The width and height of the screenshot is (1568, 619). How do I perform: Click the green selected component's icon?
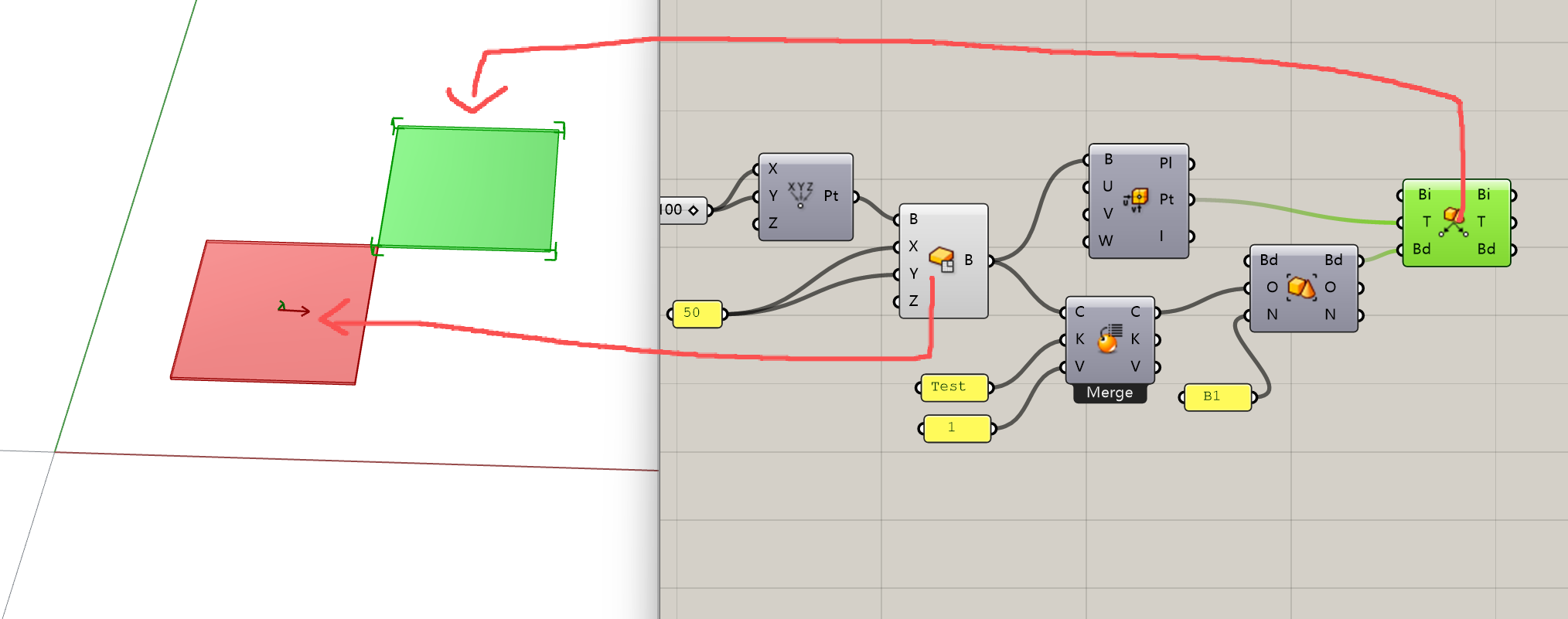pos(1454,222)
